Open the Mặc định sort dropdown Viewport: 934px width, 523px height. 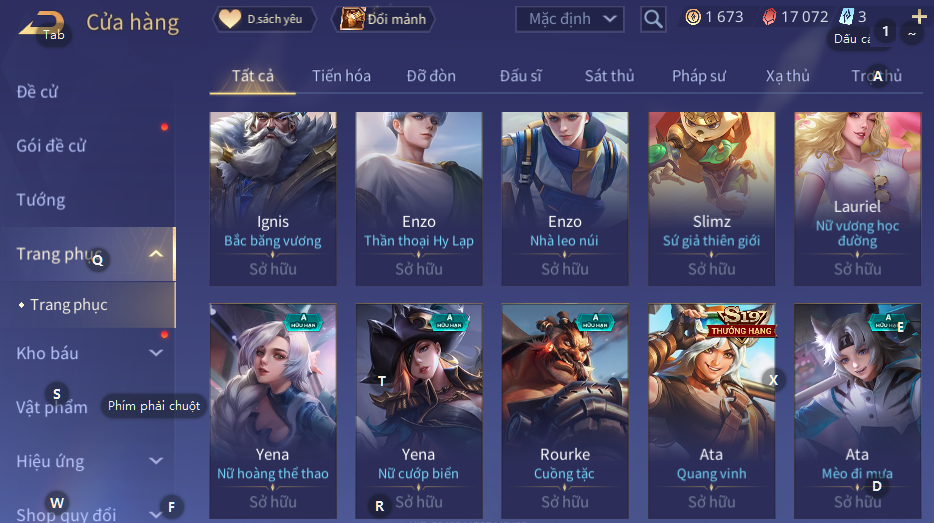pyautogui.click(x=569, y=19)
